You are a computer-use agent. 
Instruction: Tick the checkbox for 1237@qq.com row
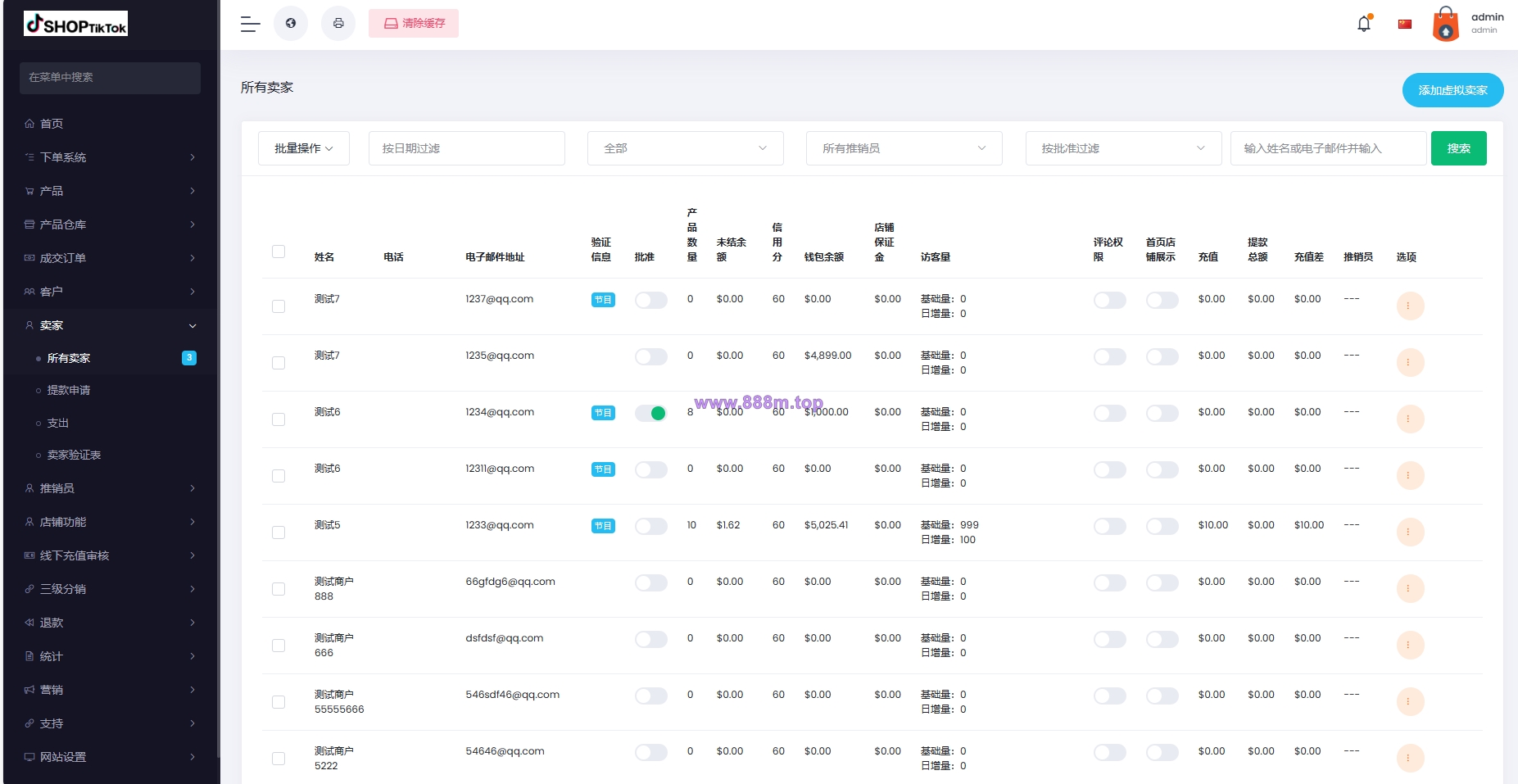click(279, 306)
